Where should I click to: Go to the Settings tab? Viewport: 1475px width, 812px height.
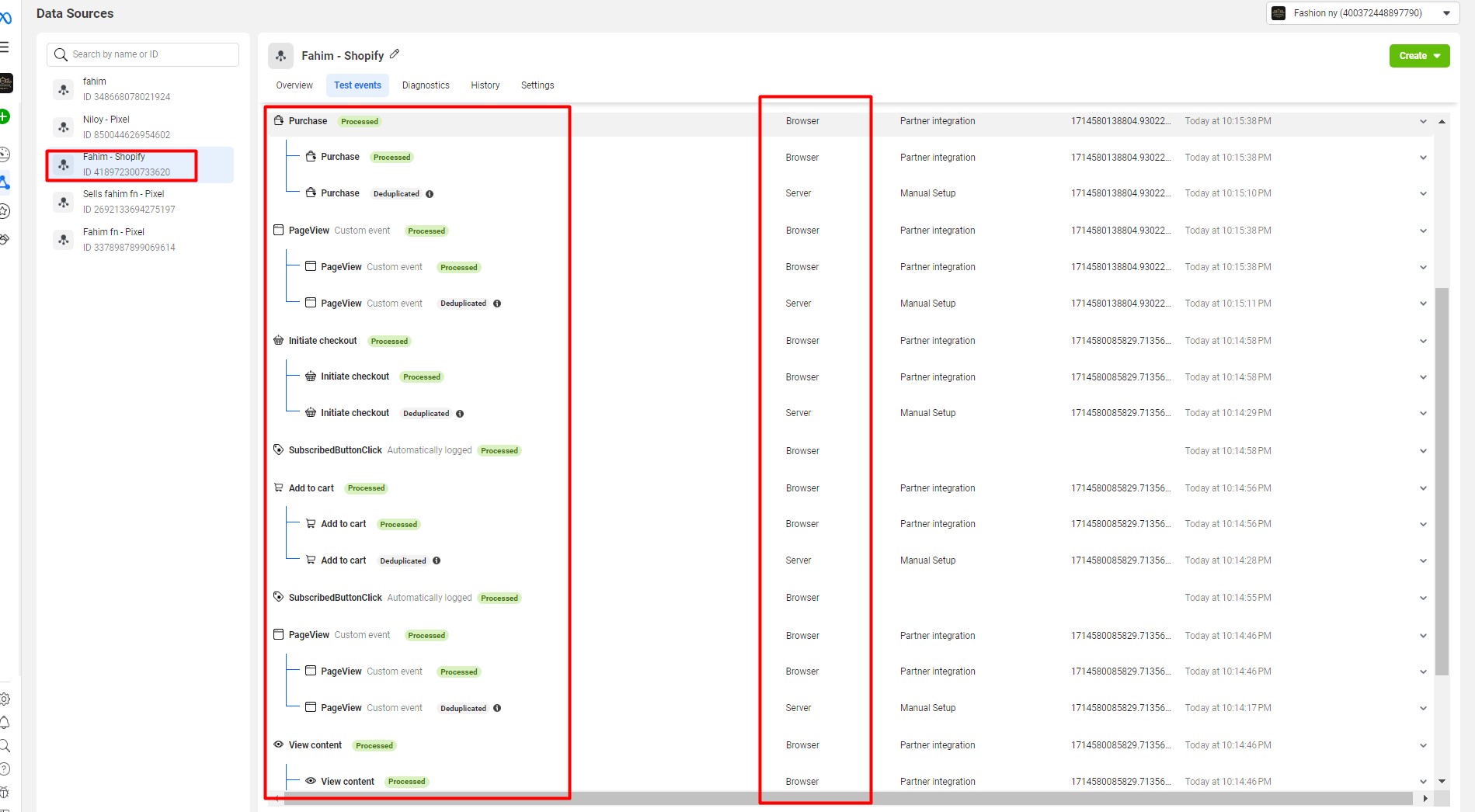pos(537,85)
